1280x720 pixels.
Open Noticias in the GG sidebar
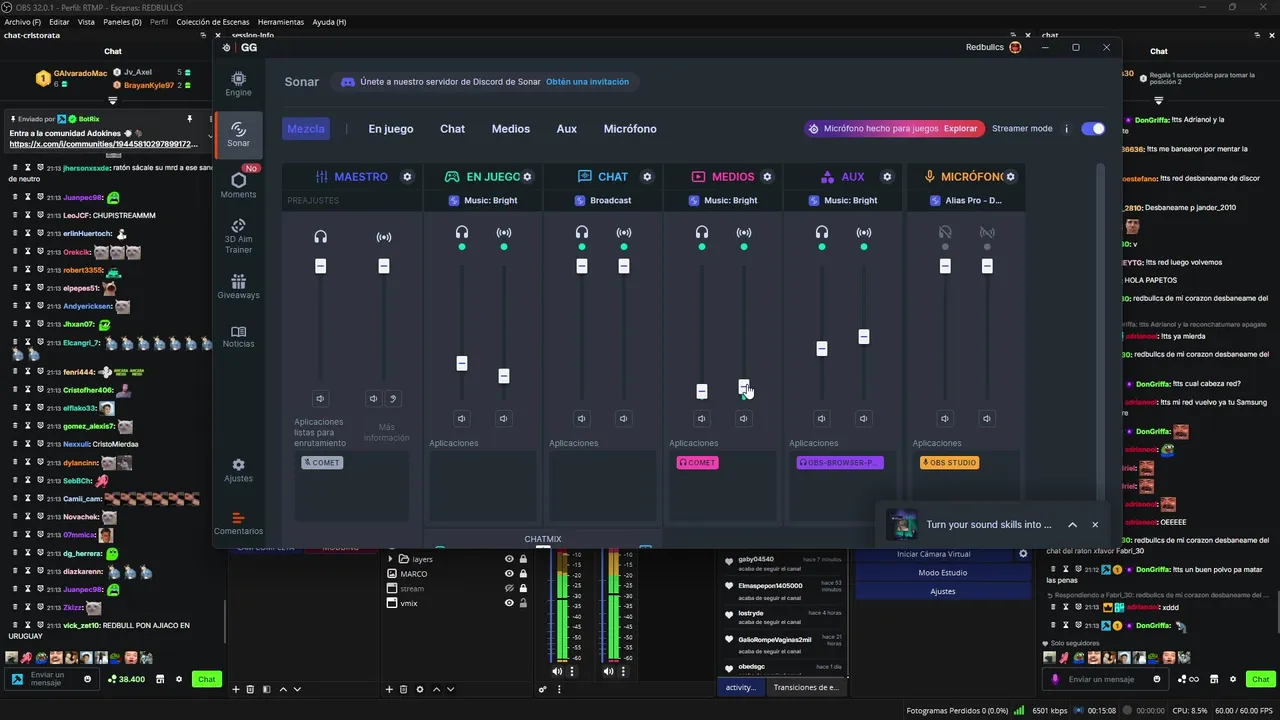(238, 336)
